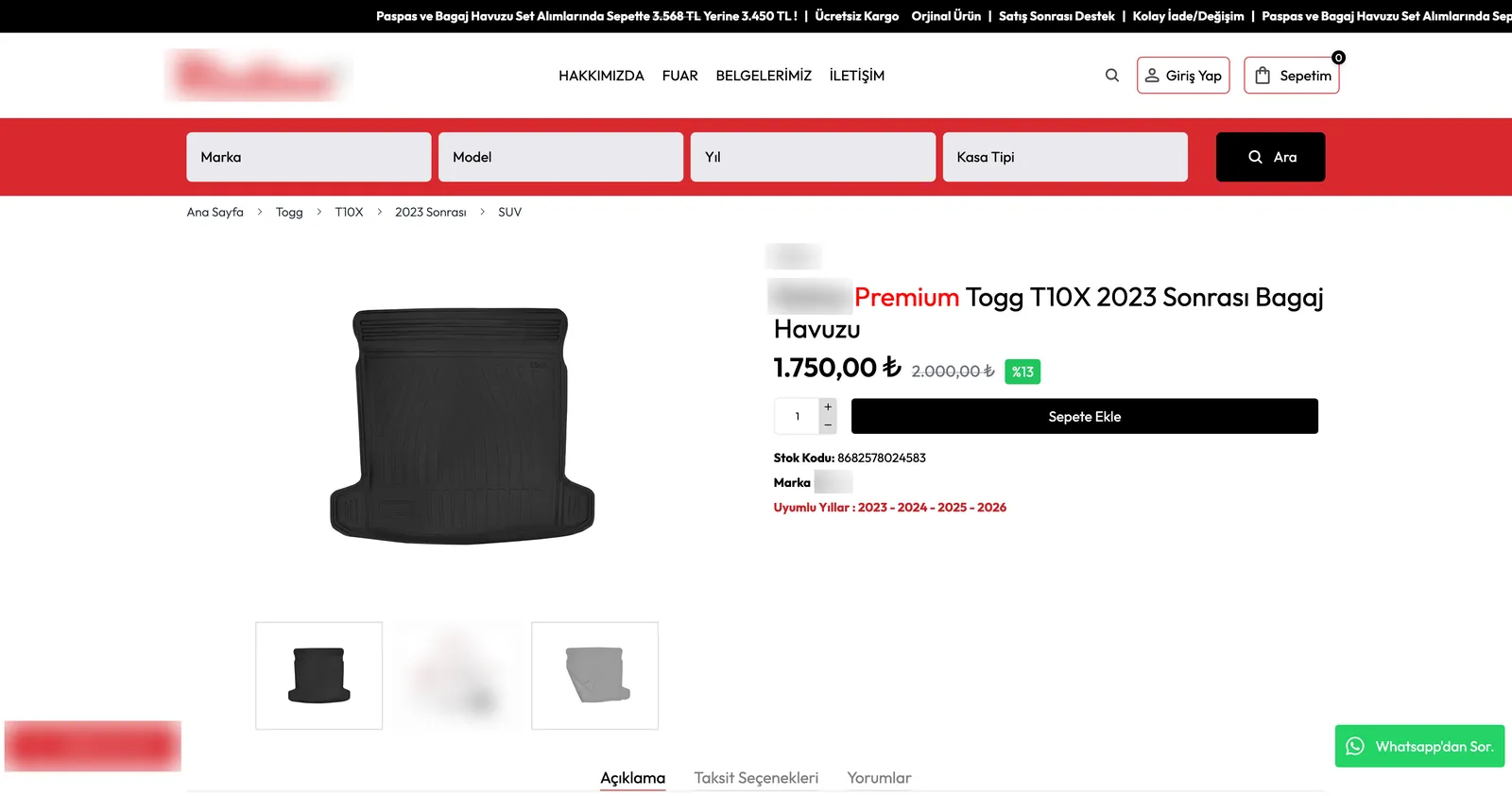This screenshot has width=1512, height=796.
Task: Open the İLETİŞİM menu item
Action: click(x=857, y=76)
